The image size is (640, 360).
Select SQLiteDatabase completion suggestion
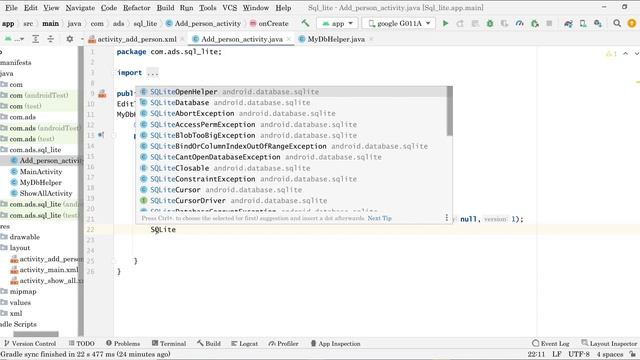(x=291, y=102)
